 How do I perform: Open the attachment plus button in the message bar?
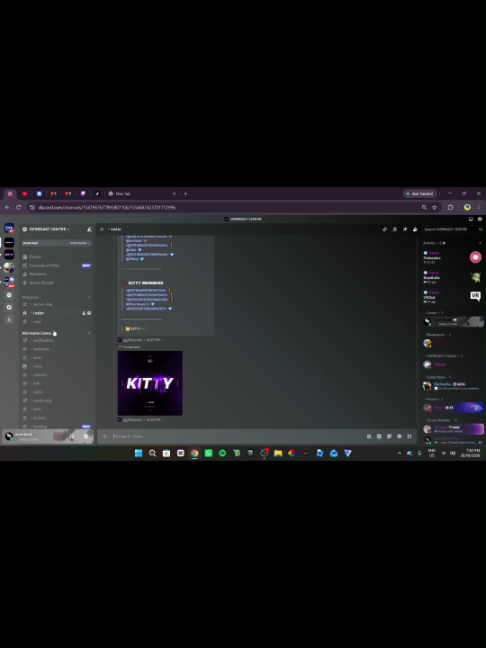[x=105, y=436]
